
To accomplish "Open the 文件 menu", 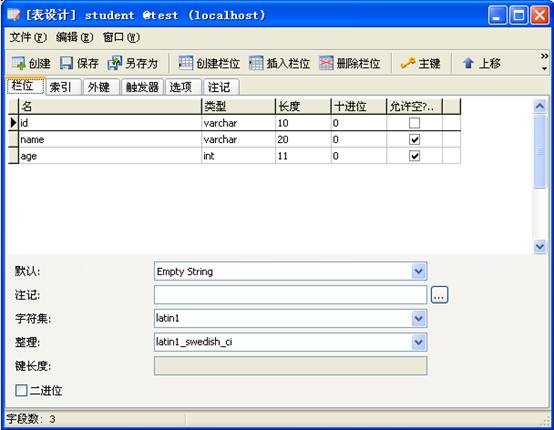I will 28,37.
